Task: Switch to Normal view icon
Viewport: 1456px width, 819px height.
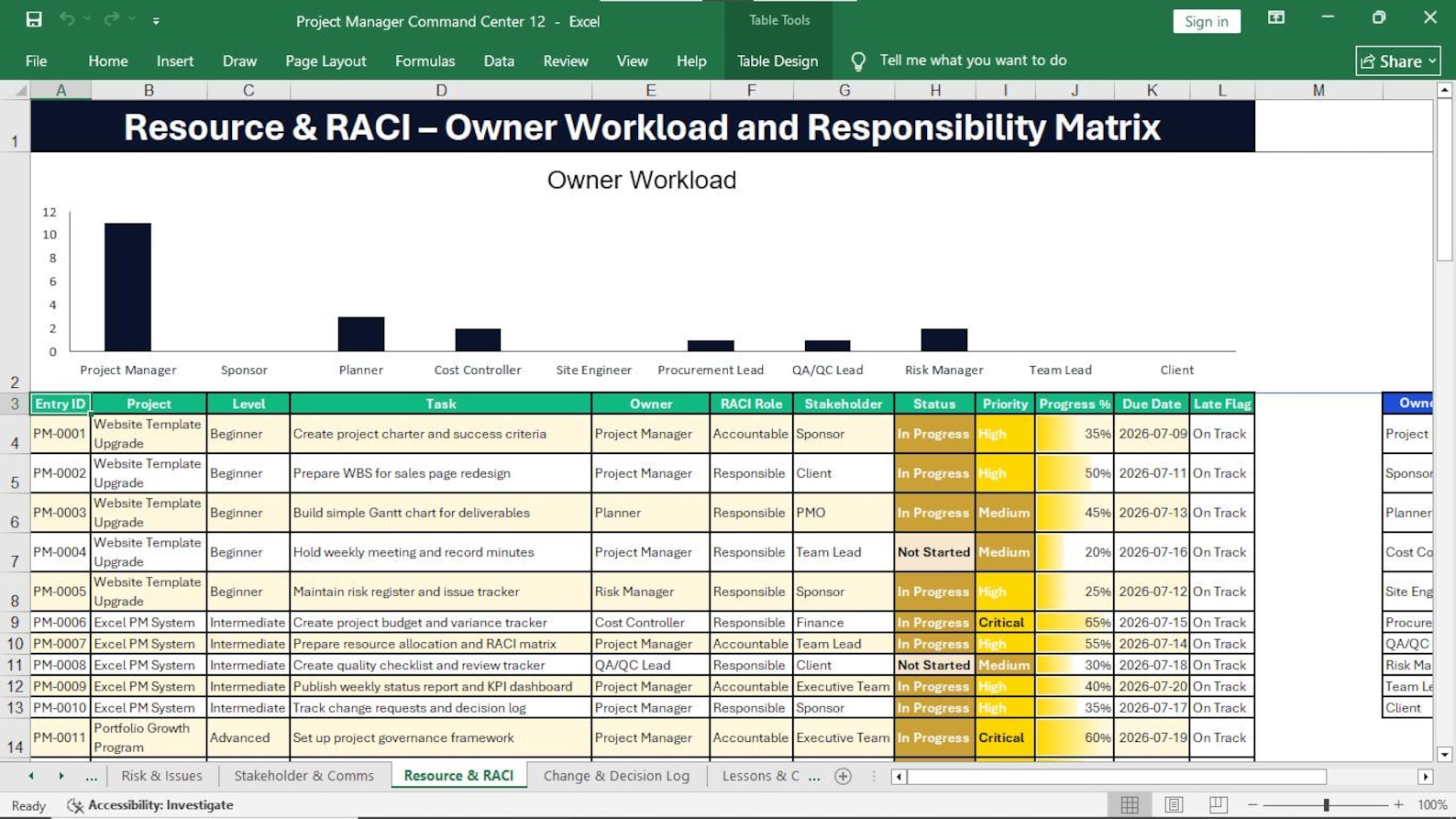Action: (1130, 805)
